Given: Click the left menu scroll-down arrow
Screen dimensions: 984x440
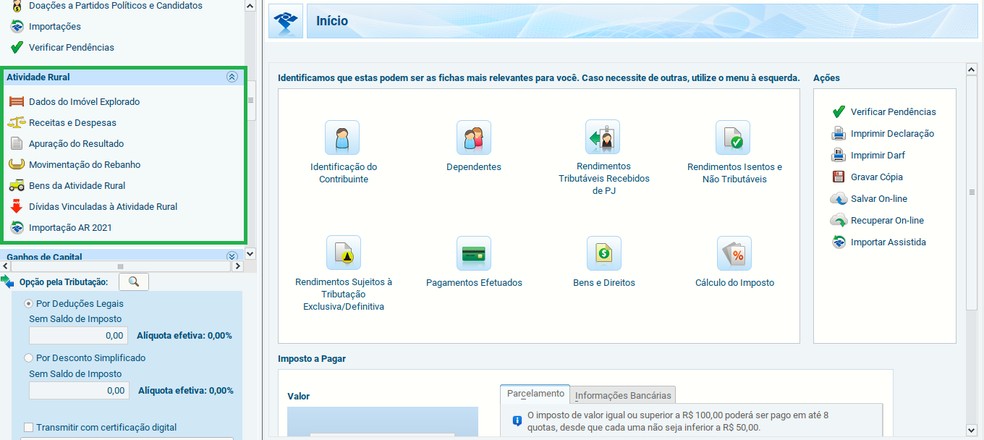Looking at the screenshot, I should pos(250,254).
